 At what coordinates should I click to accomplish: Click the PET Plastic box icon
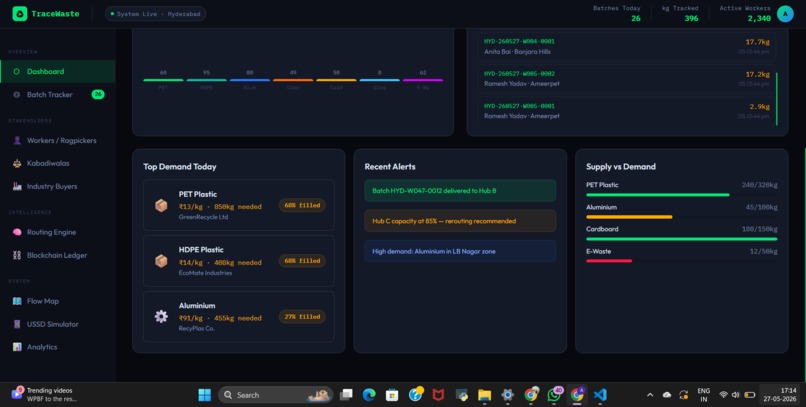click(161, 206)
